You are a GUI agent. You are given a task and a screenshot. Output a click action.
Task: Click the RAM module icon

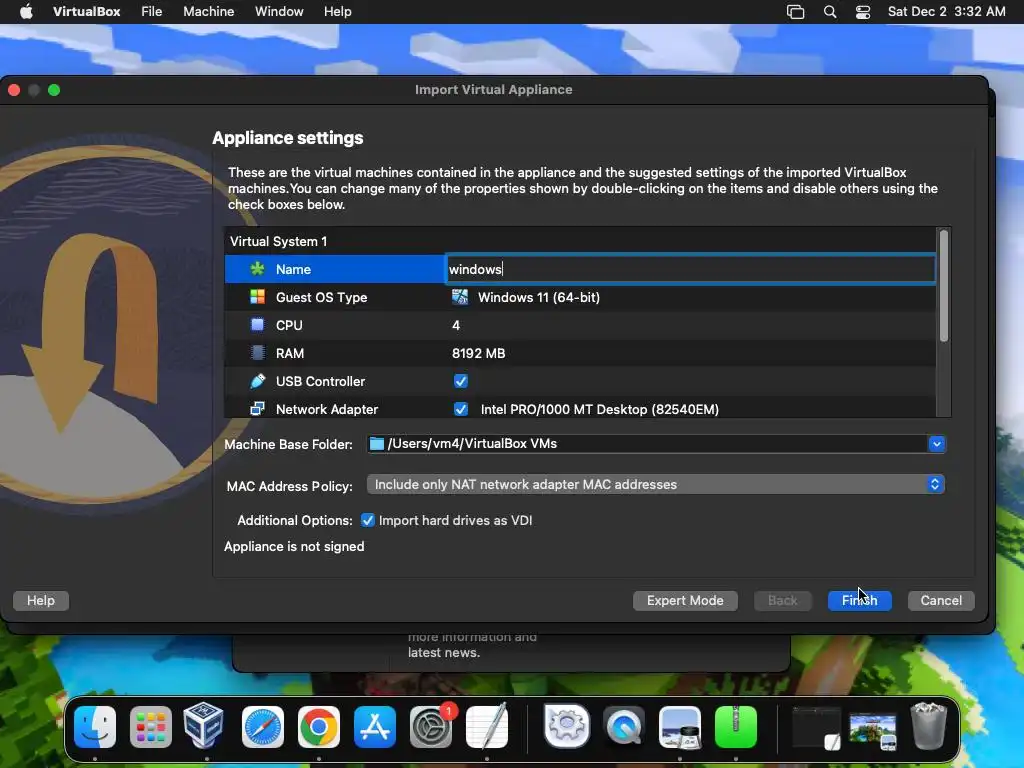point(258,353)
